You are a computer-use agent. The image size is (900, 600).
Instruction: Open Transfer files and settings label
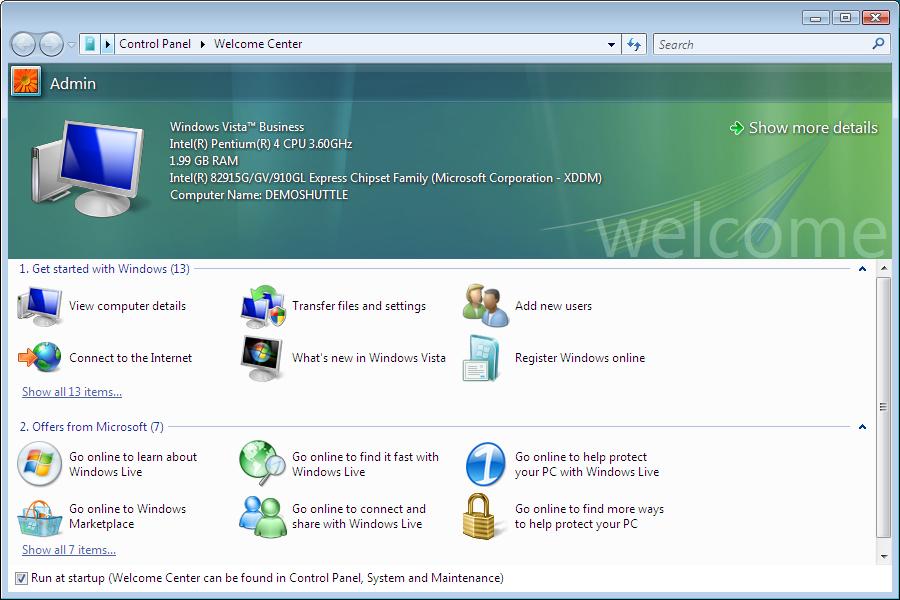coord(359,306)
